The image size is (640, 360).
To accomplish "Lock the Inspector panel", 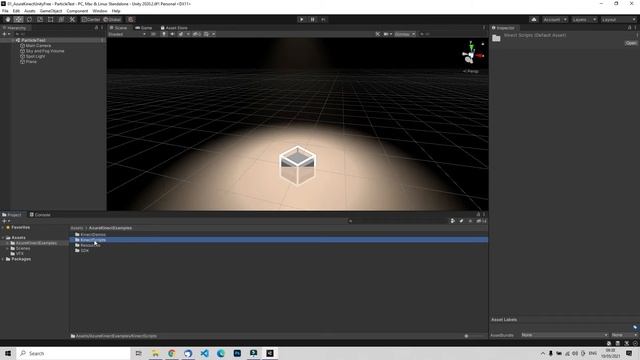I will pyautogui.click(x=629, y=28).
